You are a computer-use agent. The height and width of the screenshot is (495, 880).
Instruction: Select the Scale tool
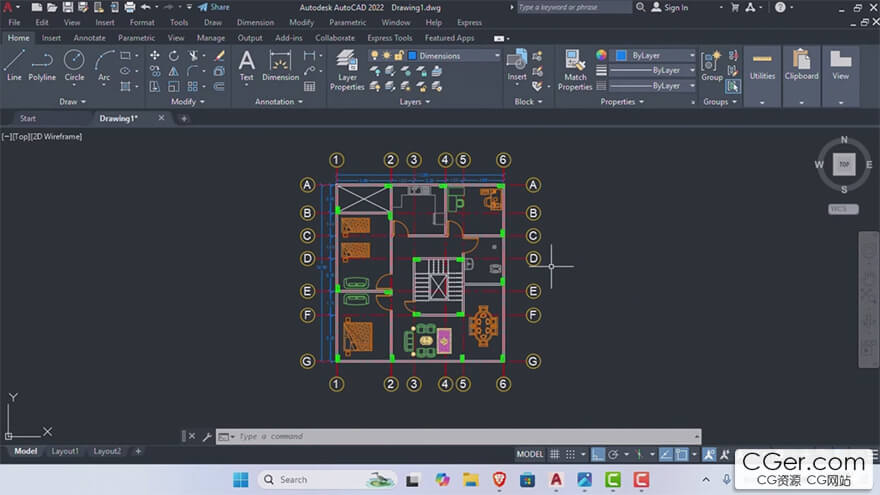(174, 86)
